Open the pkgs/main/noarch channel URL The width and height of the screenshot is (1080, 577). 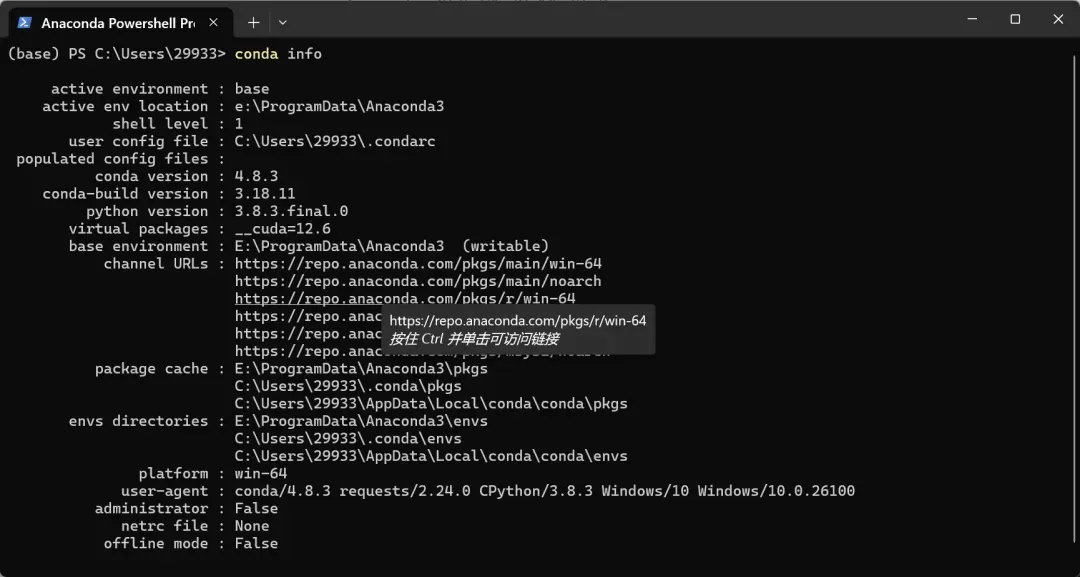click(418, 281)
